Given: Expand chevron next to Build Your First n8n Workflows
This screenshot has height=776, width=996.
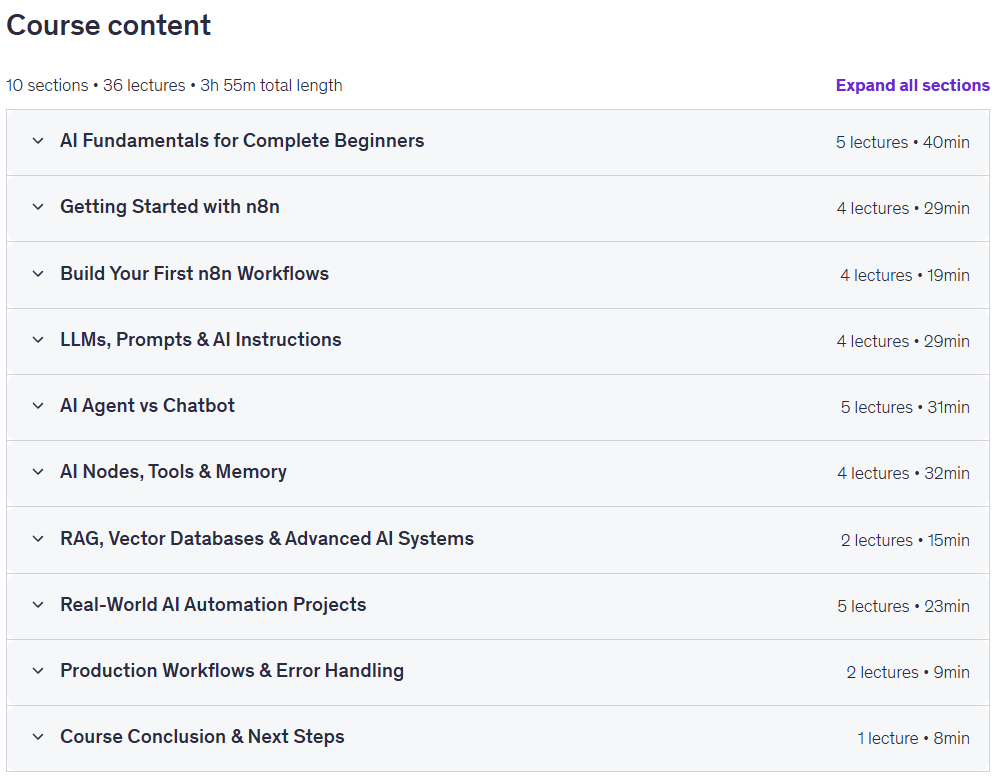Looking at the screenshot, I should [x=38, y=274].
